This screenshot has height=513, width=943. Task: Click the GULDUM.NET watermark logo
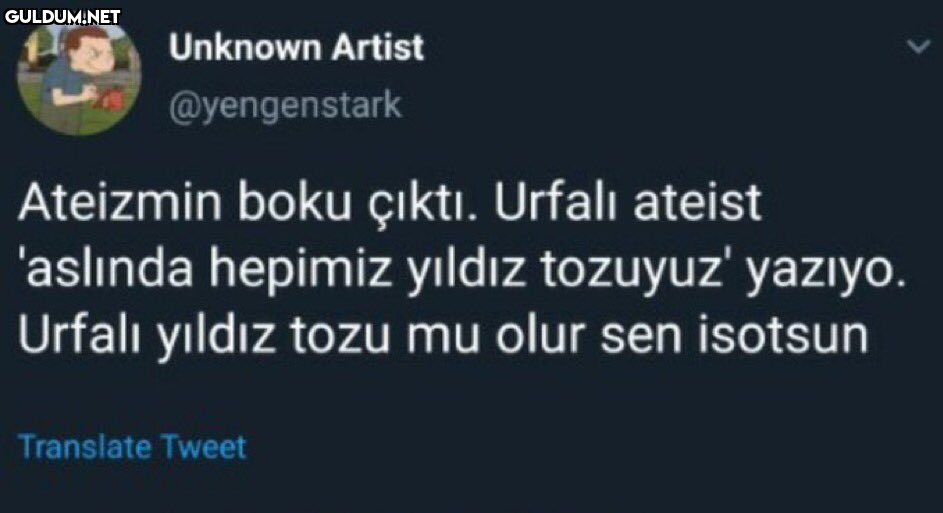pos(62,16)
